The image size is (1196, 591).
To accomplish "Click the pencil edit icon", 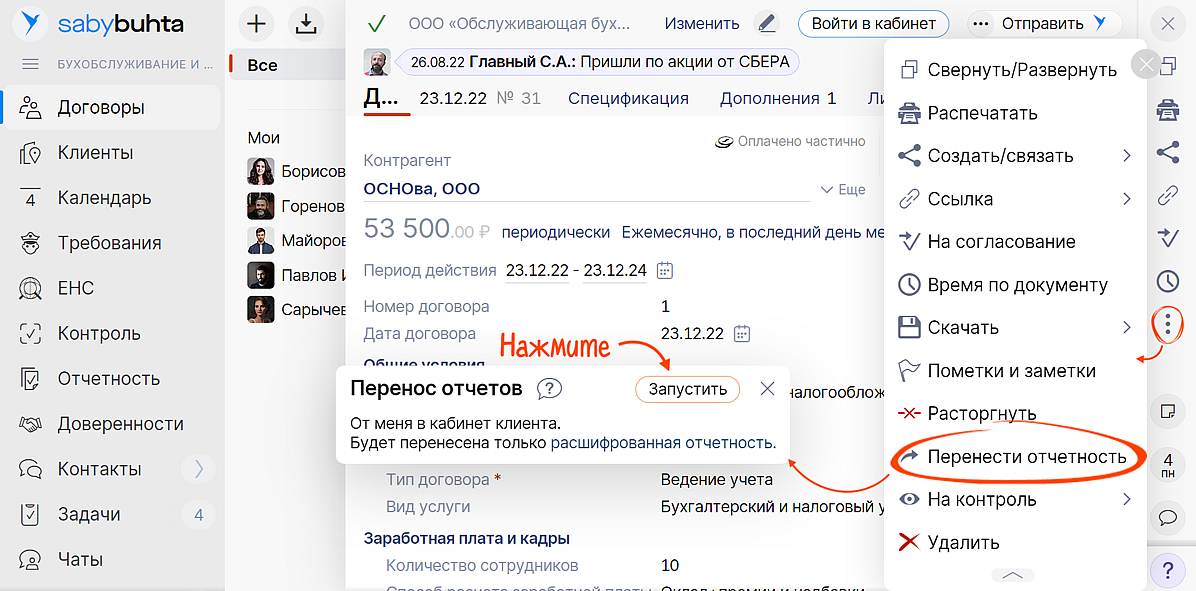I will 766,23.
